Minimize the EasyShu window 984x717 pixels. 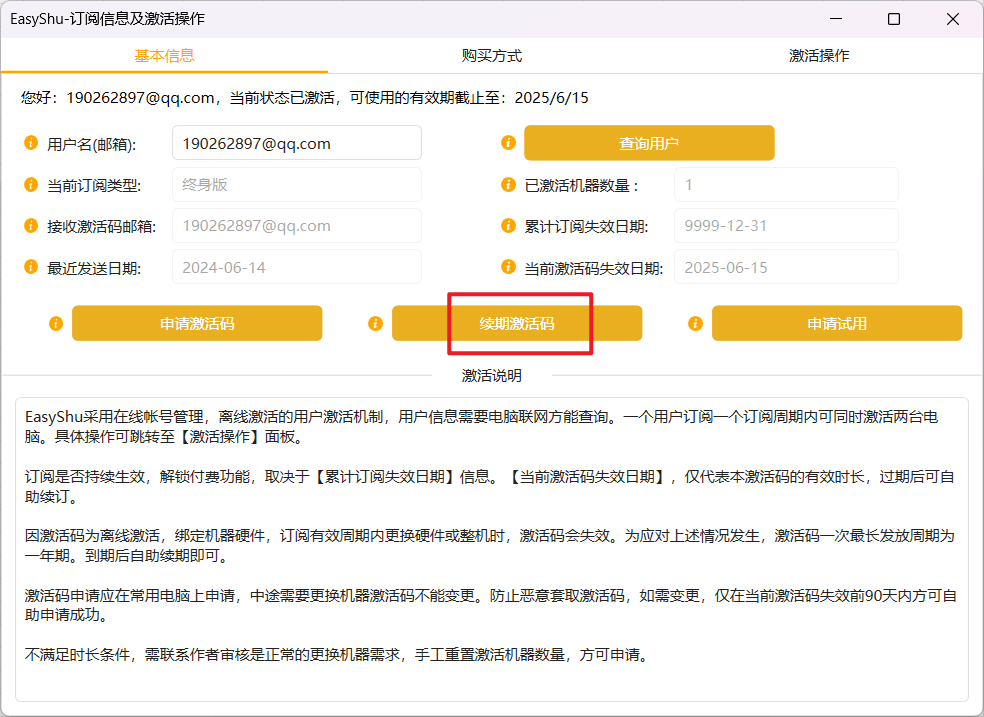836,19
